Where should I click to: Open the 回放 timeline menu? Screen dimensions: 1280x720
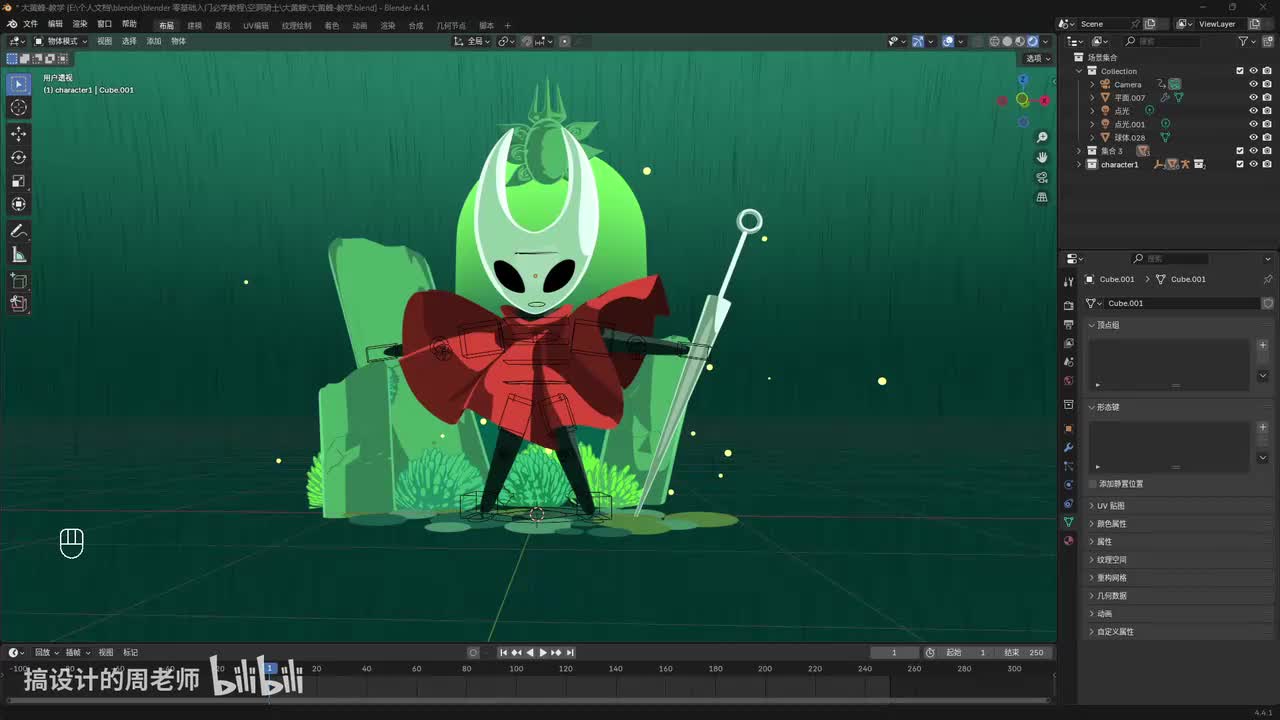coord(45,652)
